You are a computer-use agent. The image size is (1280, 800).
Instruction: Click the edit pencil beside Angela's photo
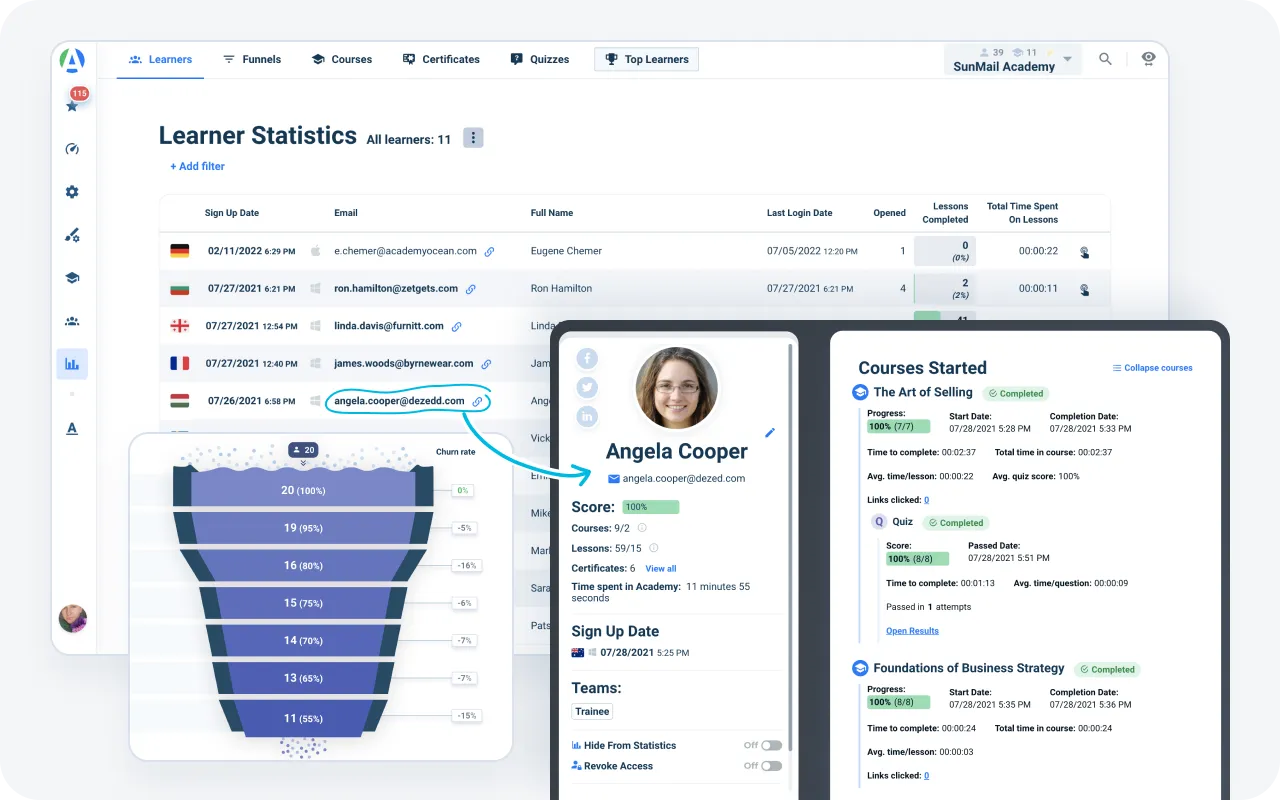pyautogui.click(x=770, y=433)
